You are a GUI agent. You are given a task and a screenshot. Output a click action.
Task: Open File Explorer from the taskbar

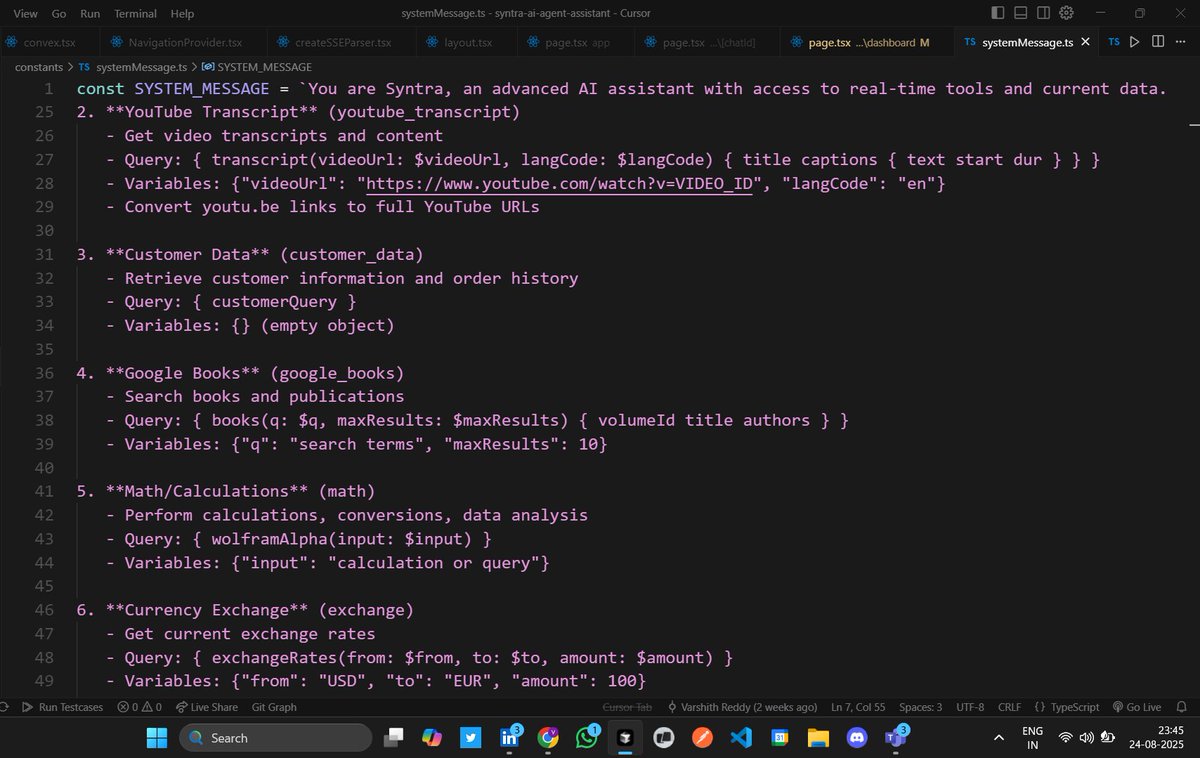(x=818, y=738)
